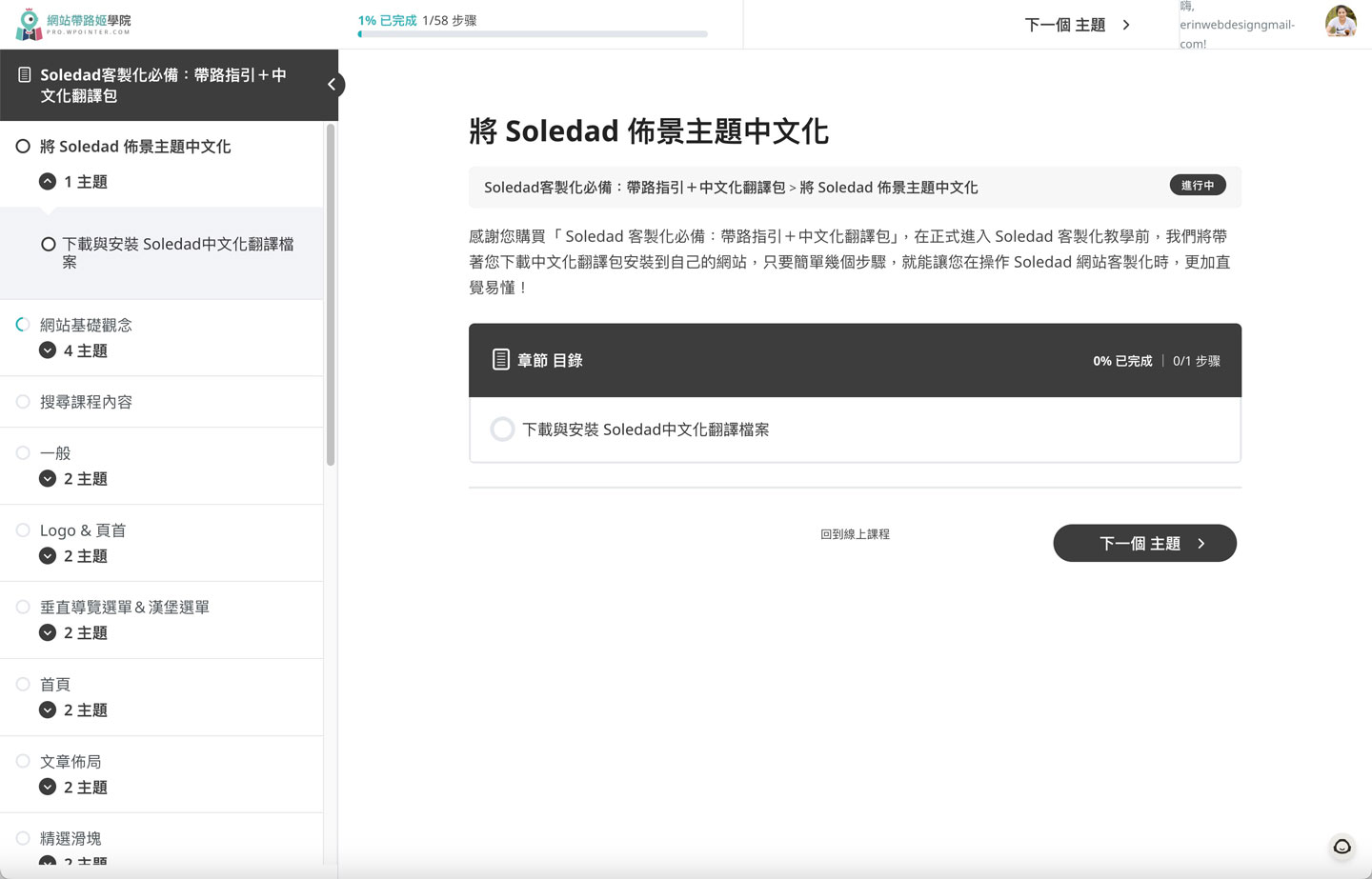
Task: Click the dark 下一個 主題 button
Action: pyautogui.click(x=1144, y=543)
